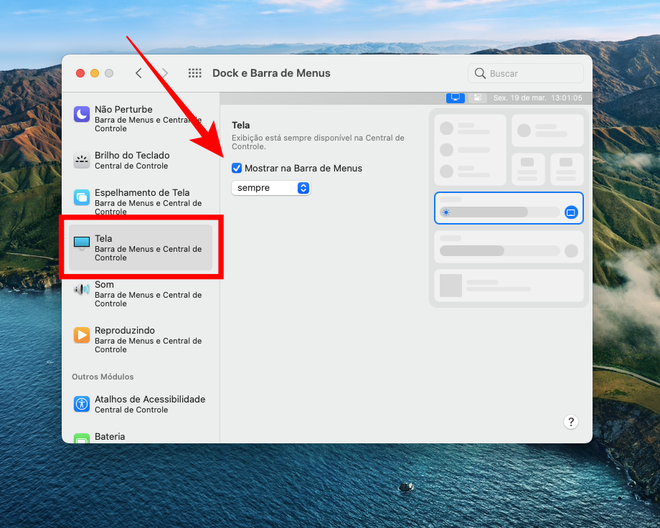Image resolution: width=660 pixels, height=528 pixels.
Task: Go forward with the right chevron
Action: (x=165, y=73)
